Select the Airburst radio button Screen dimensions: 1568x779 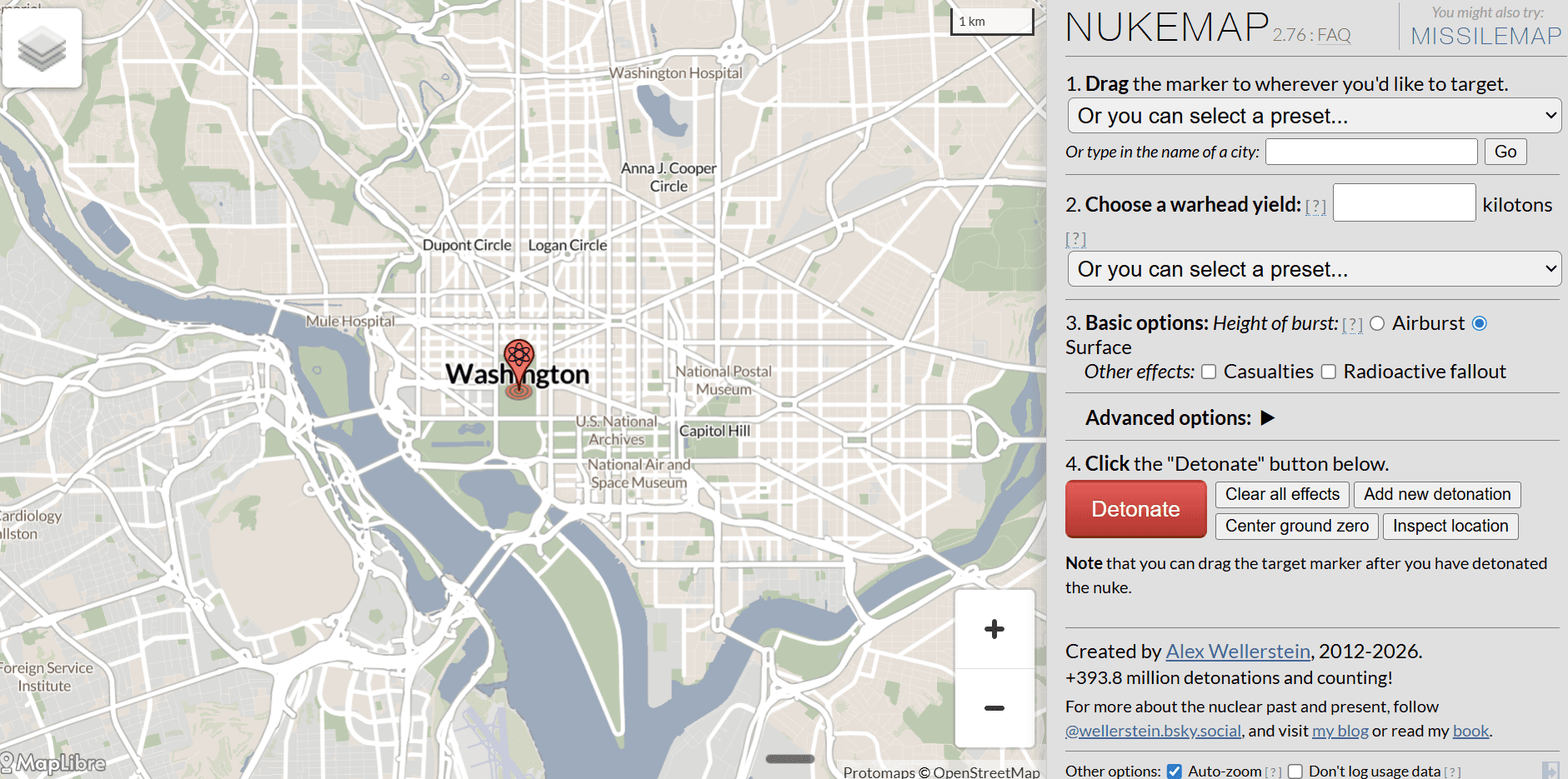1377,323
